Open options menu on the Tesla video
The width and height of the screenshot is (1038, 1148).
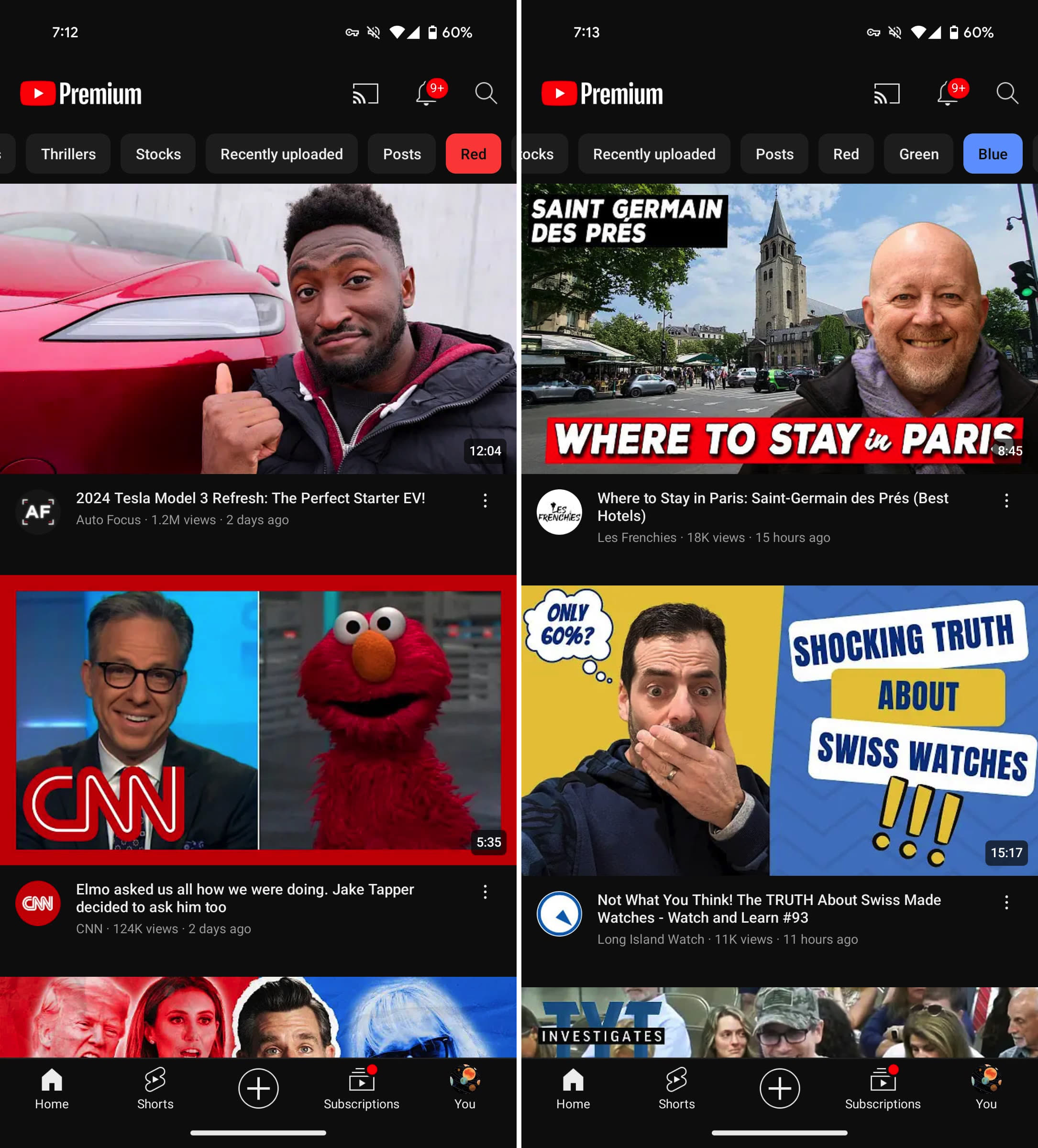[x=485, y=500]
